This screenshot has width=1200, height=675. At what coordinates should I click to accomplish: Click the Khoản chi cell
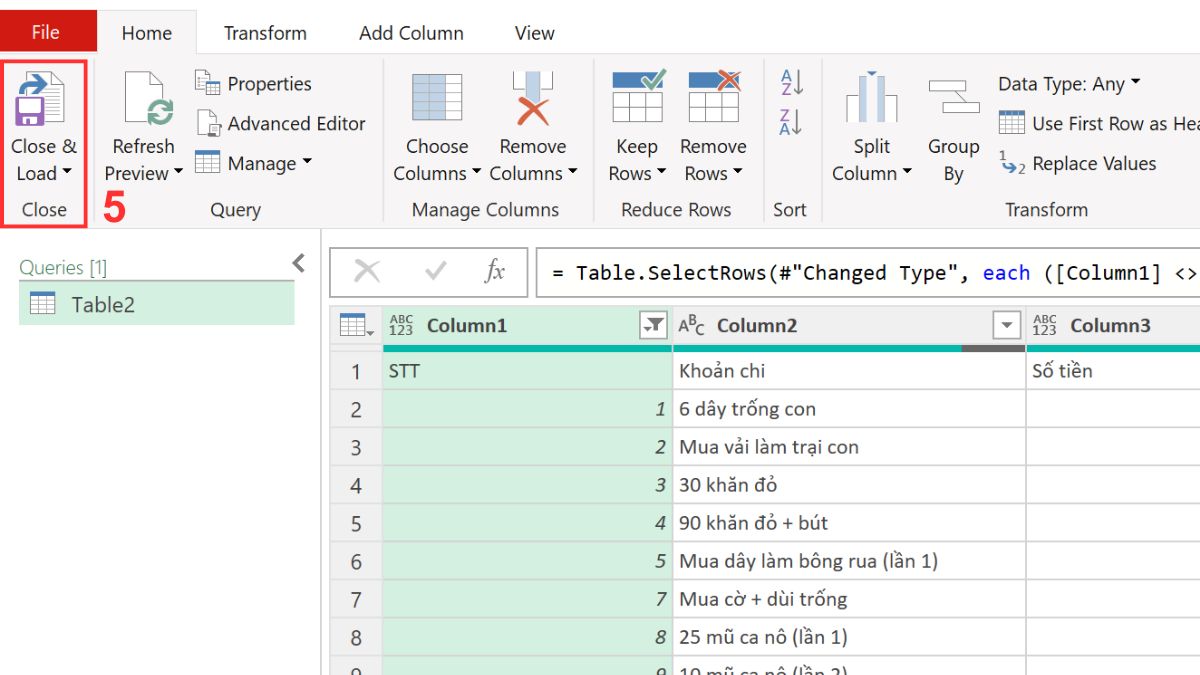[849, 371]
